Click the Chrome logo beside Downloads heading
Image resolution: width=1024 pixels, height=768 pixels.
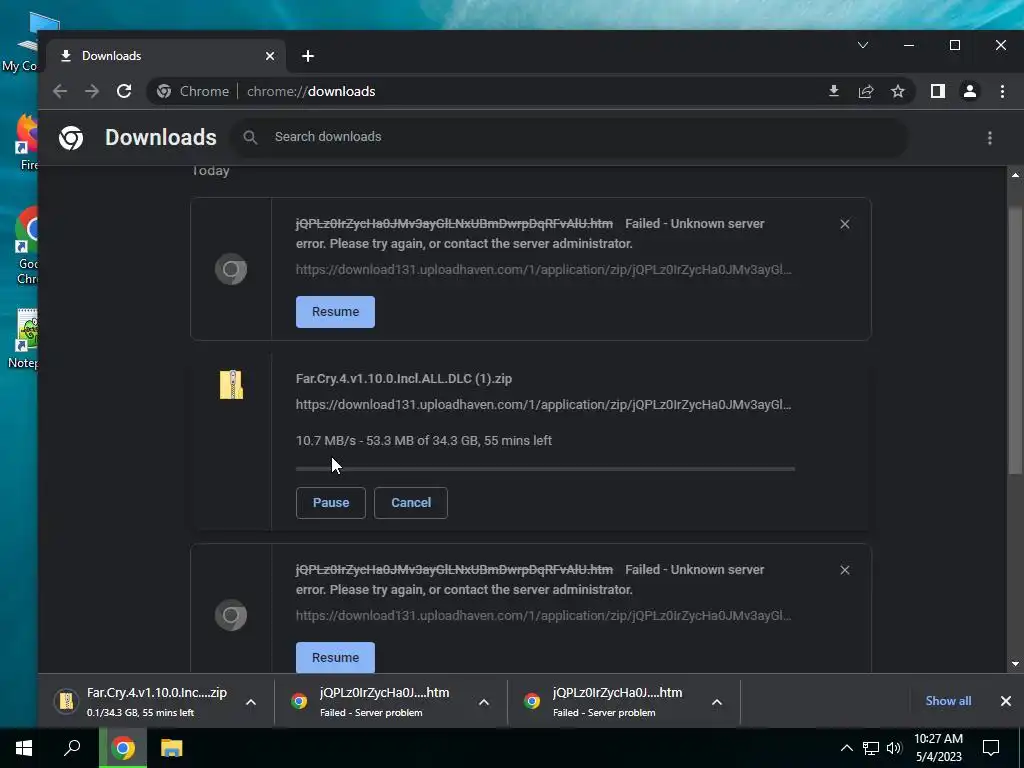[71, 138]
